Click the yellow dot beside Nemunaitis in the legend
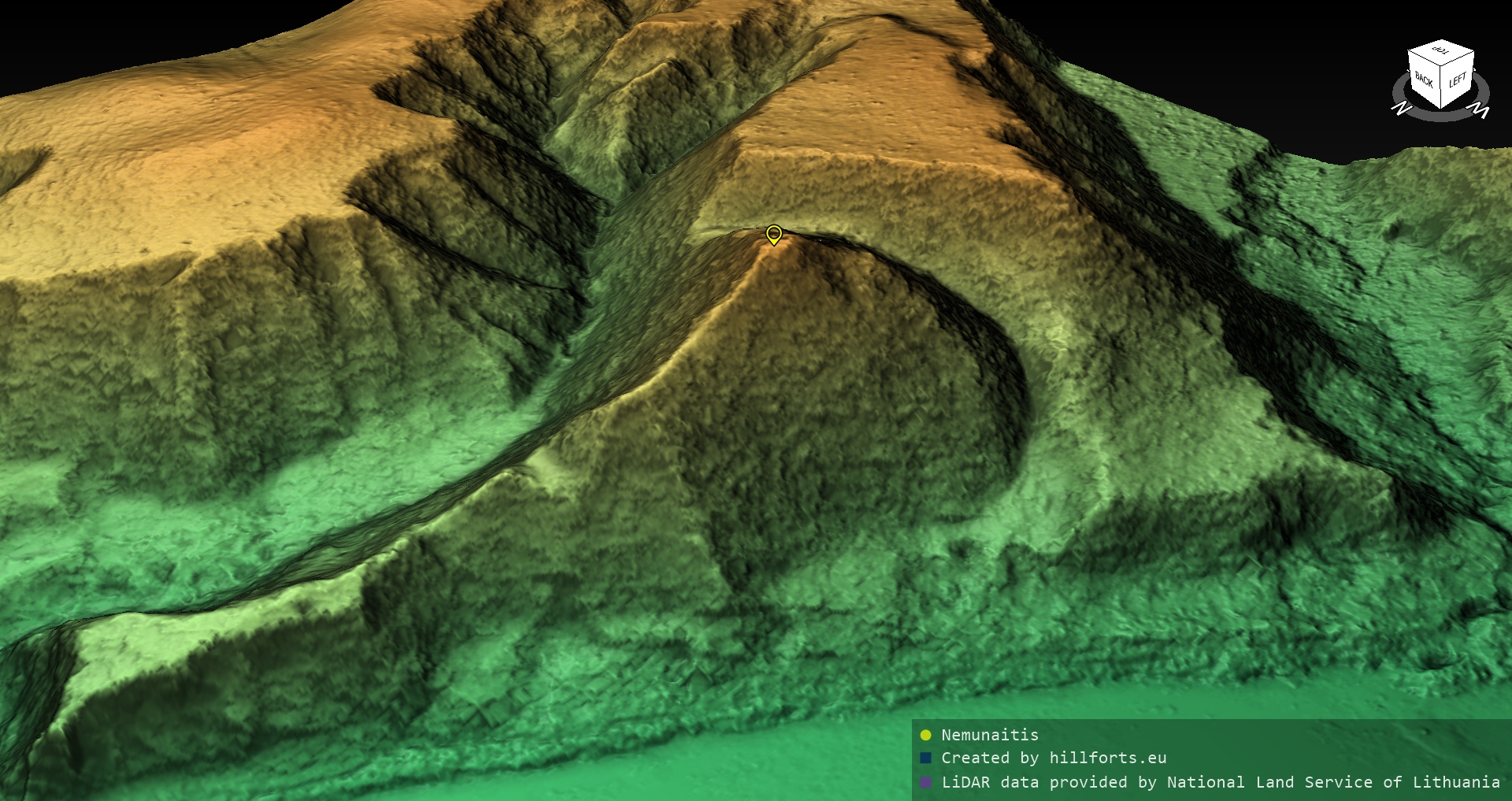This screenshot has height=801, width=1512. click(x=925, y=736)
